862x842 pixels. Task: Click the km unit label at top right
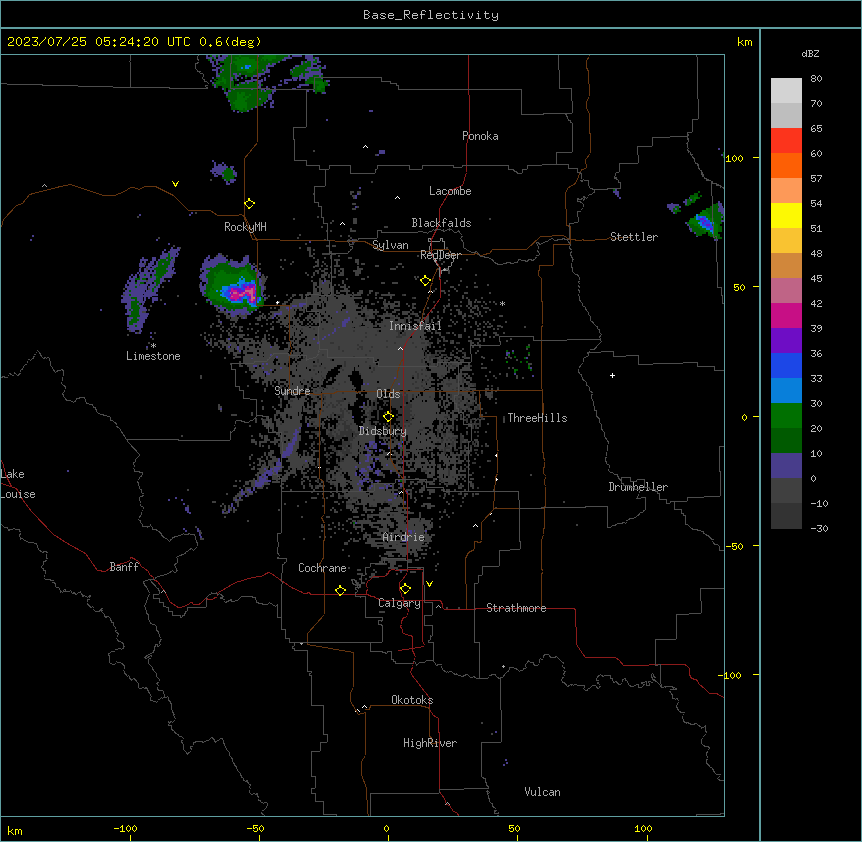pyautogui.click(x=744, y=42)
